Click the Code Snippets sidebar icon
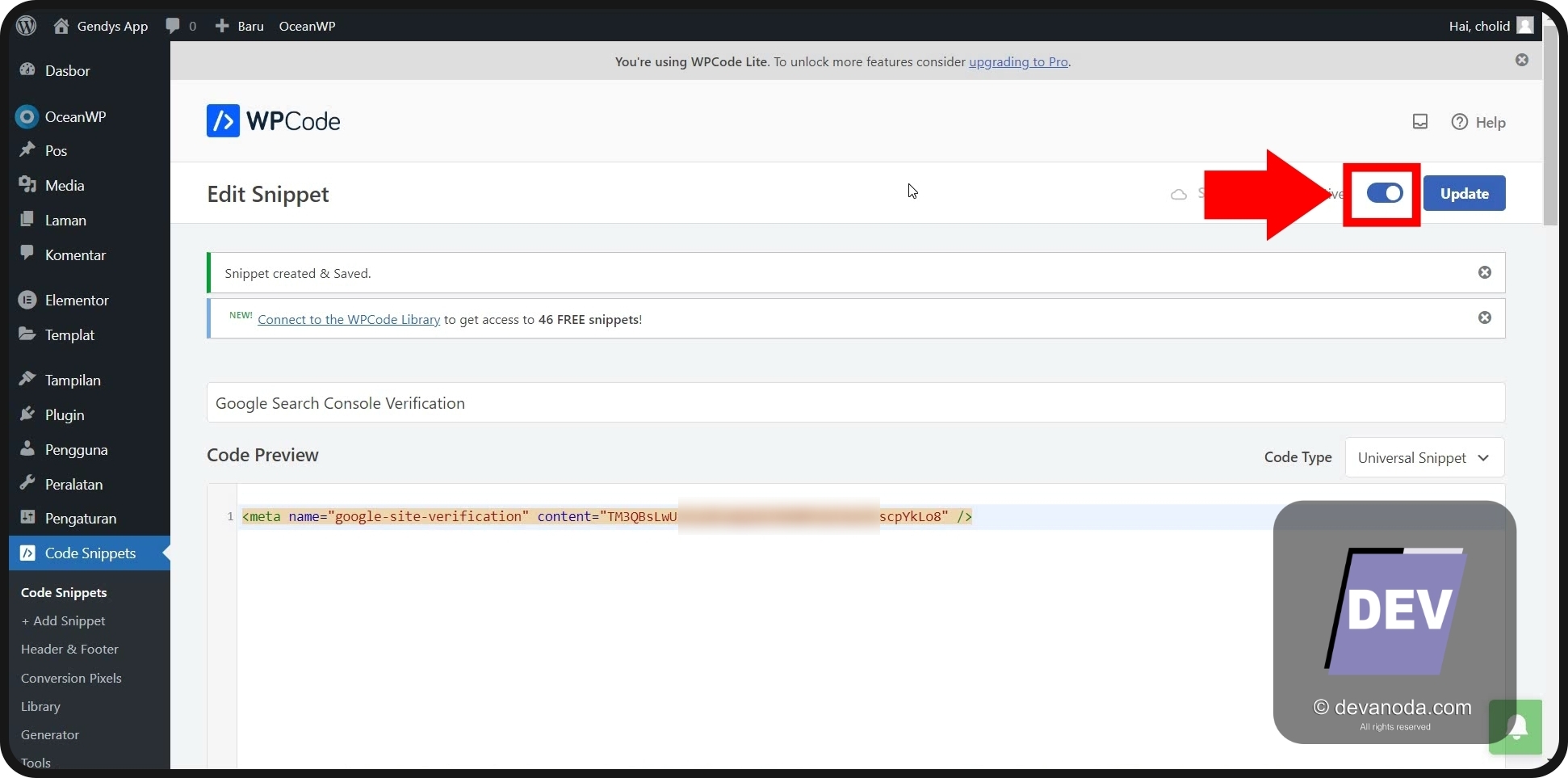This screenshot has height=778, width=1568. click(27, 553)
